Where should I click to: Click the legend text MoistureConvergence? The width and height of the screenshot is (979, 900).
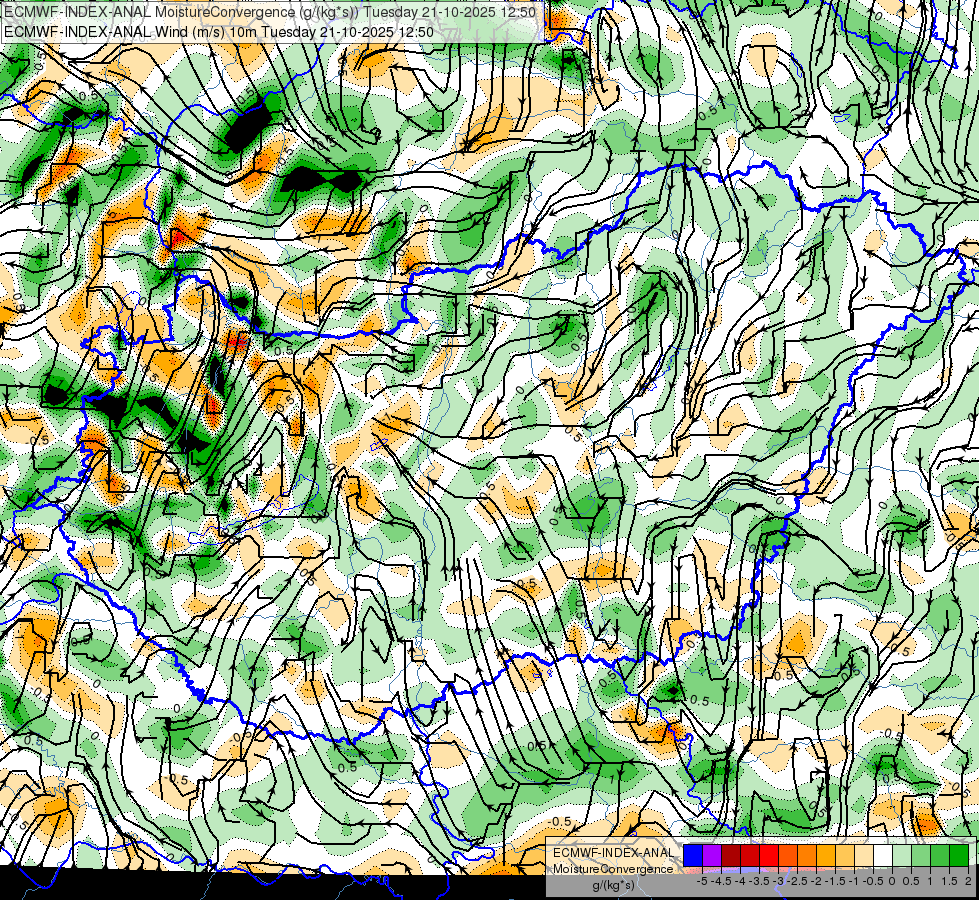[x=613, y=869]
